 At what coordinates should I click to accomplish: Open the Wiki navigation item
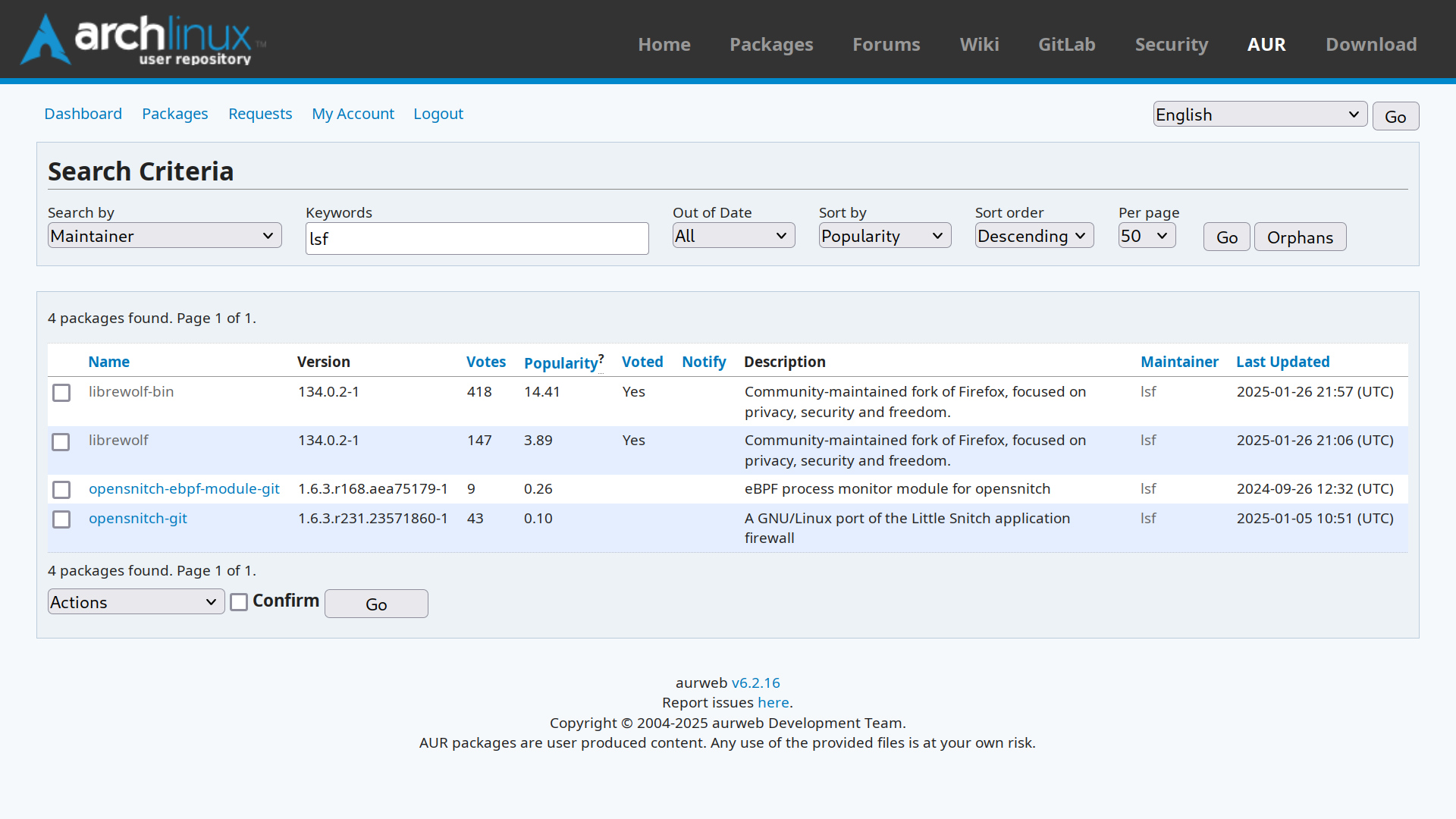click(x=979, y=45)
